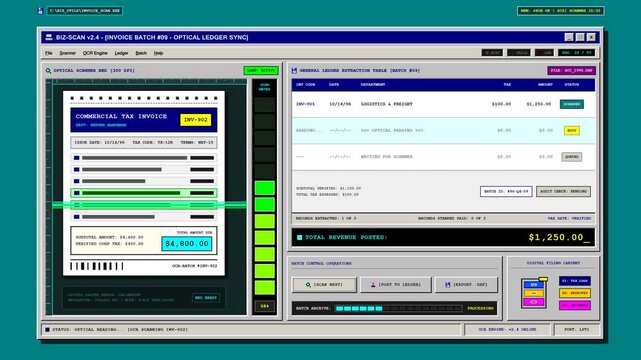This screenshot has width=641, height=360.
Task: Click the yellow BUSY status badge
Action: point(572,131)
